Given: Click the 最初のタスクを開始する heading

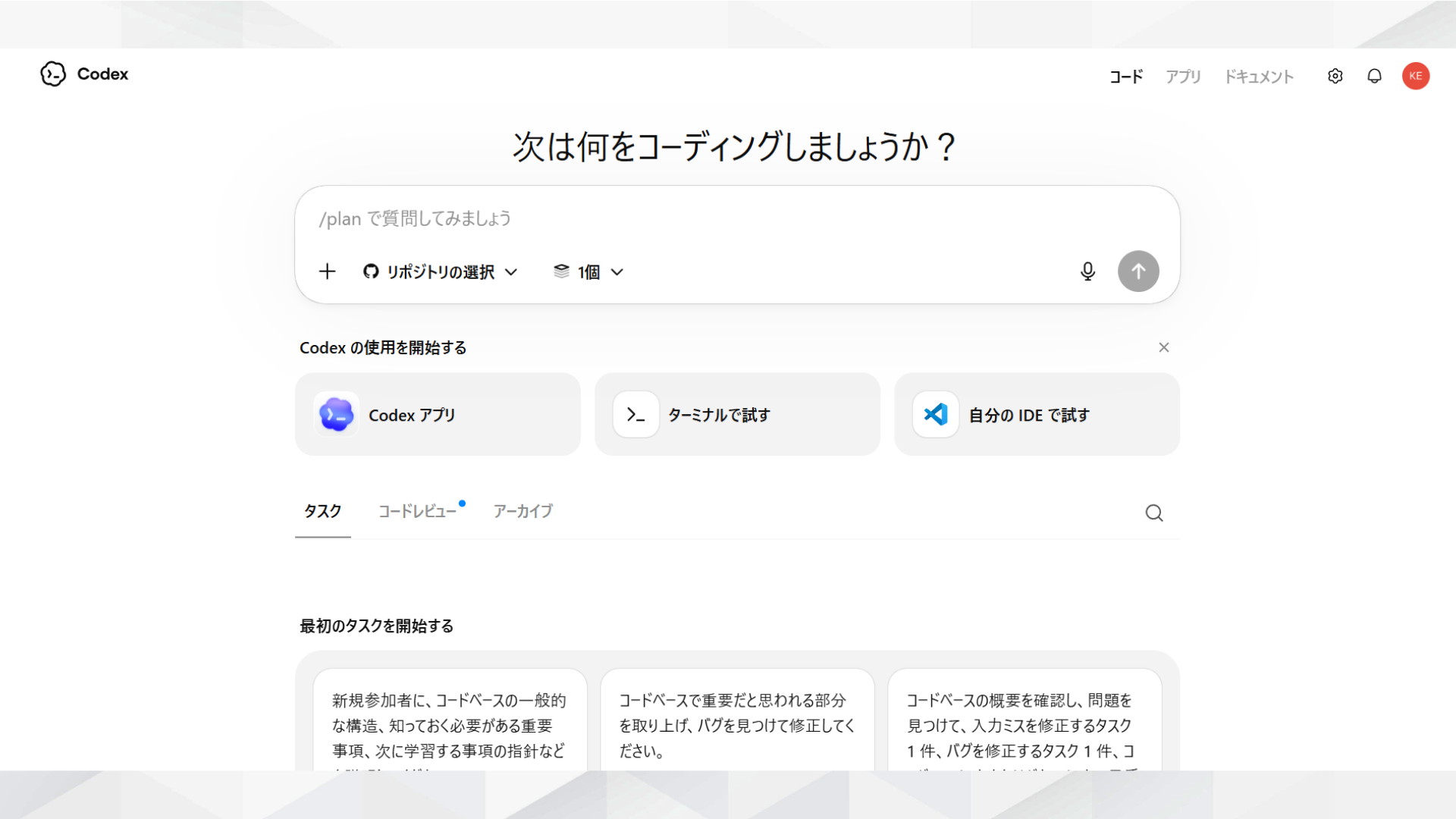Looking at the screenshot, I should 376,626.
